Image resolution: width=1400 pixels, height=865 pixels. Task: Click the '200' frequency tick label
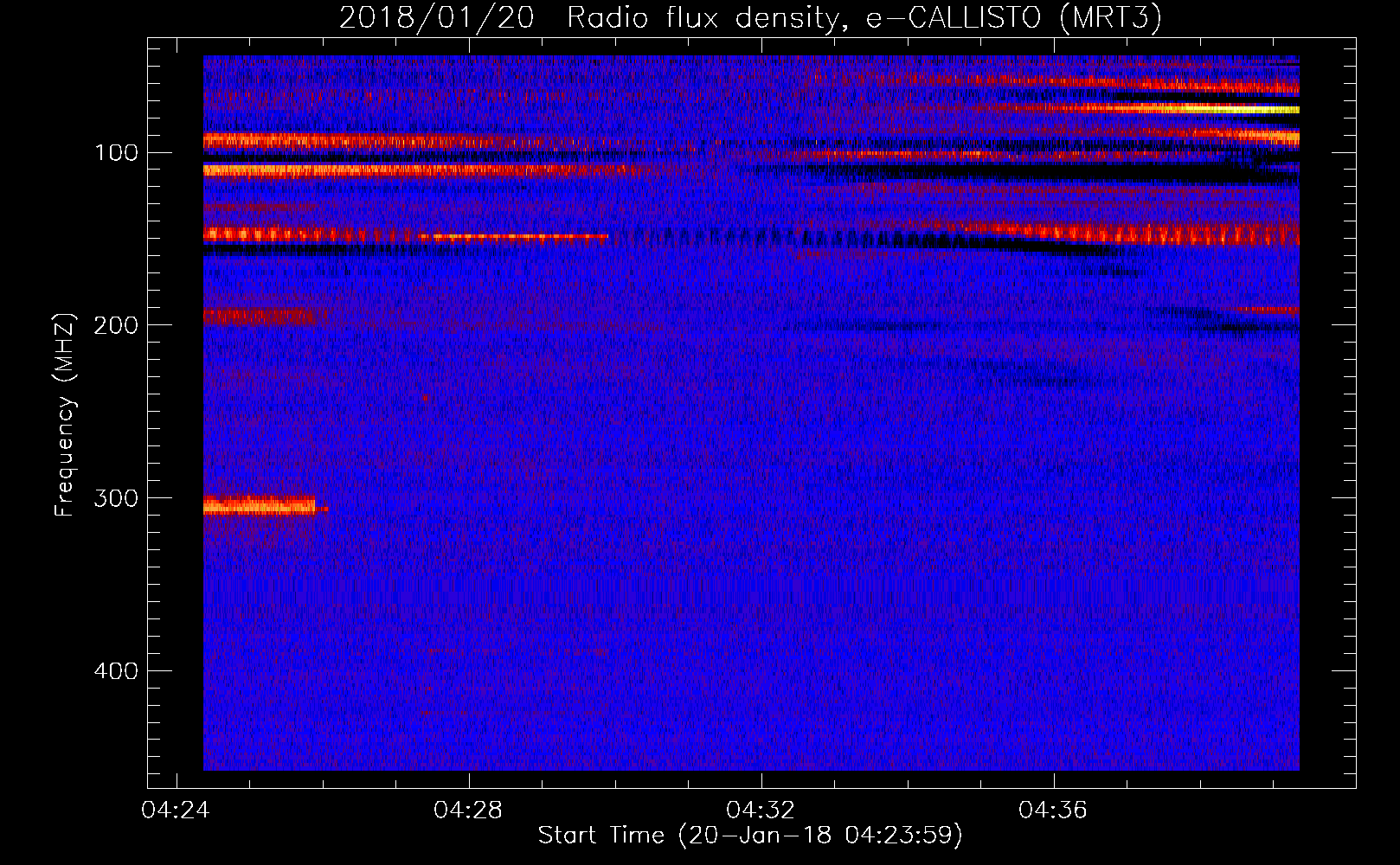click(x=116, y=325)
